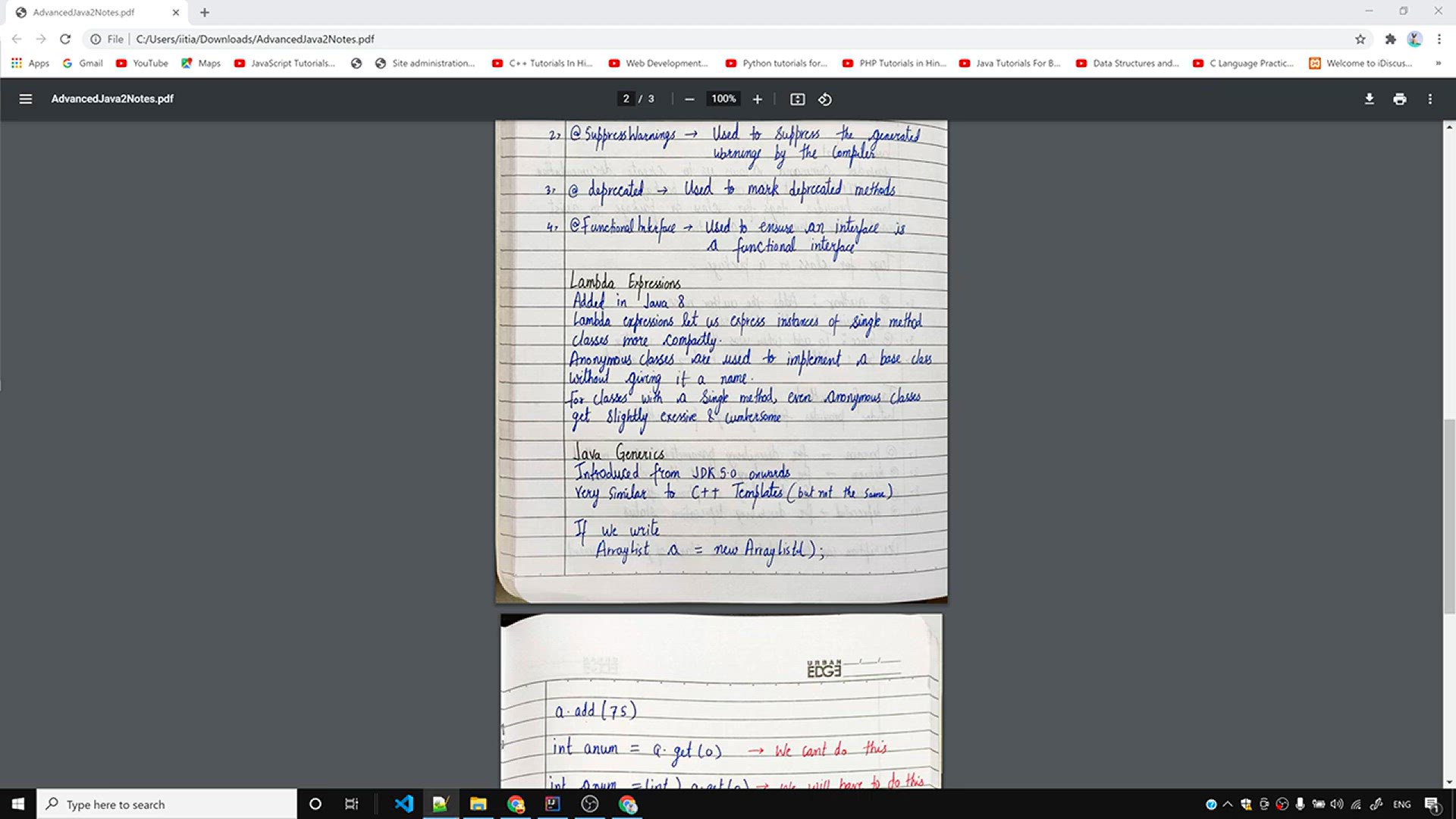Open the battery status tray icon
The height and width of the screenshot is (819, 1456).
tap(1319, 804)
